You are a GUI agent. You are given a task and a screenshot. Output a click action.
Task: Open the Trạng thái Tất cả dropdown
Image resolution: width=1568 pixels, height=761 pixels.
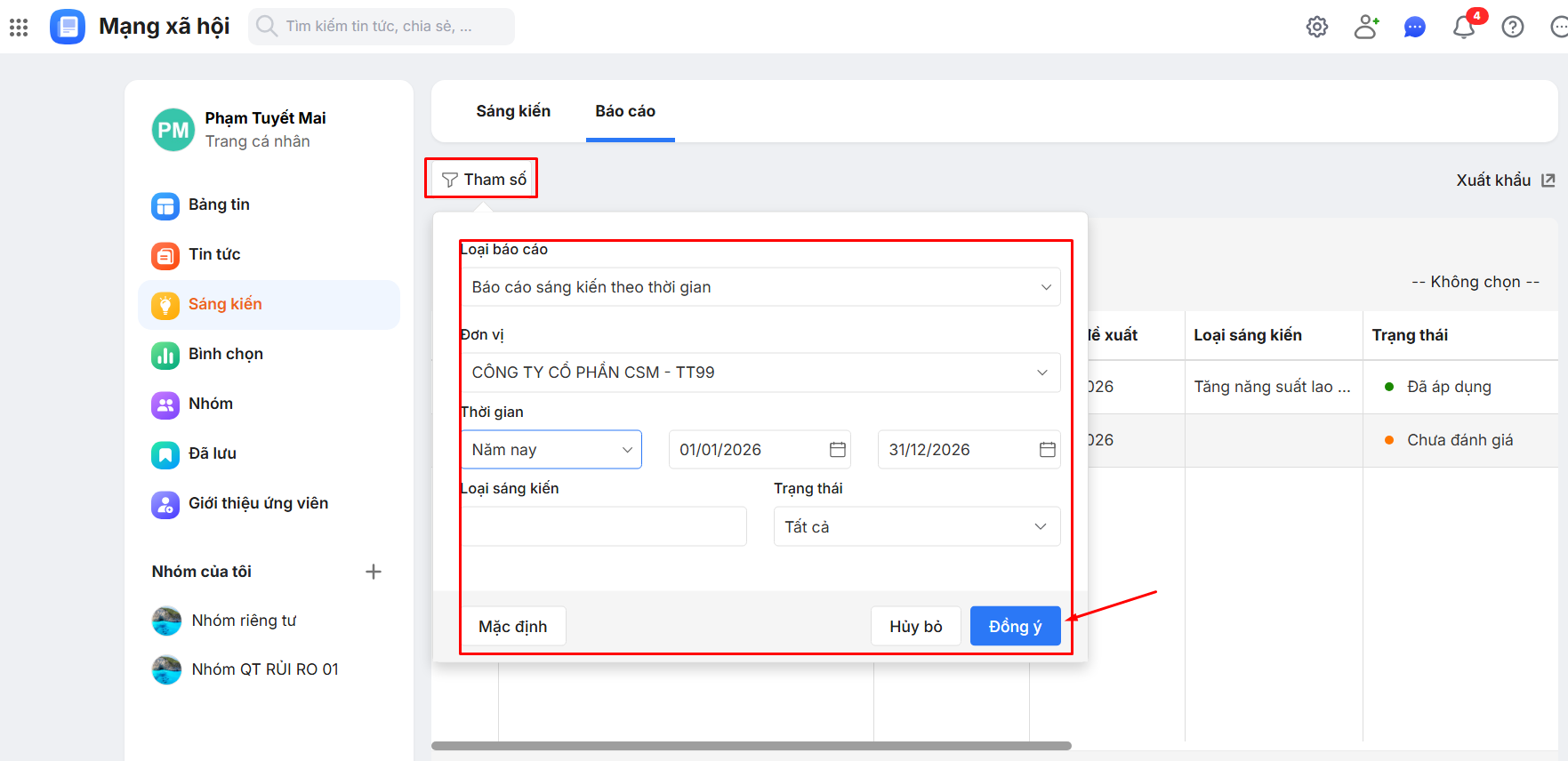(917, 527)
